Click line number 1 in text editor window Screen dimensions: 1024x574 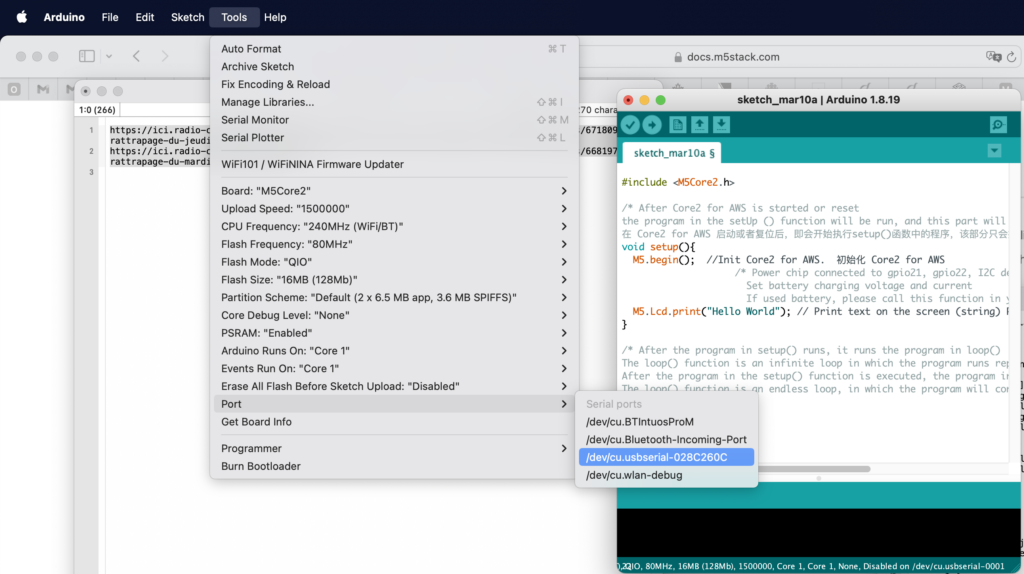pos(91,131)
